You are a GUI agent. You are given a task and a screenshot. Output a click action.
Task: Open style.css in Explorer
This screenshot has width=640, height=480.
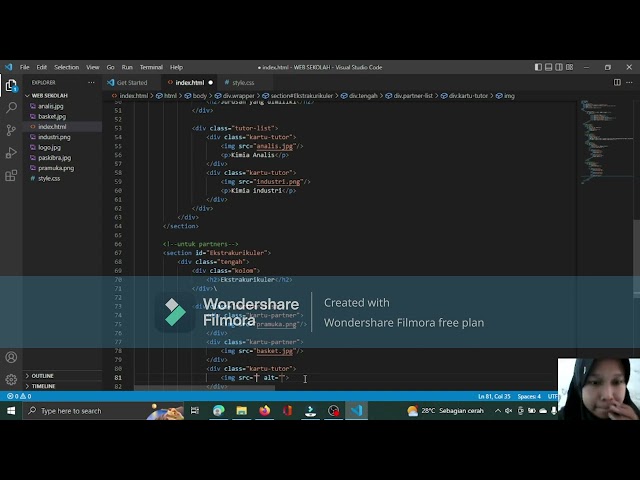coord(49,178)
